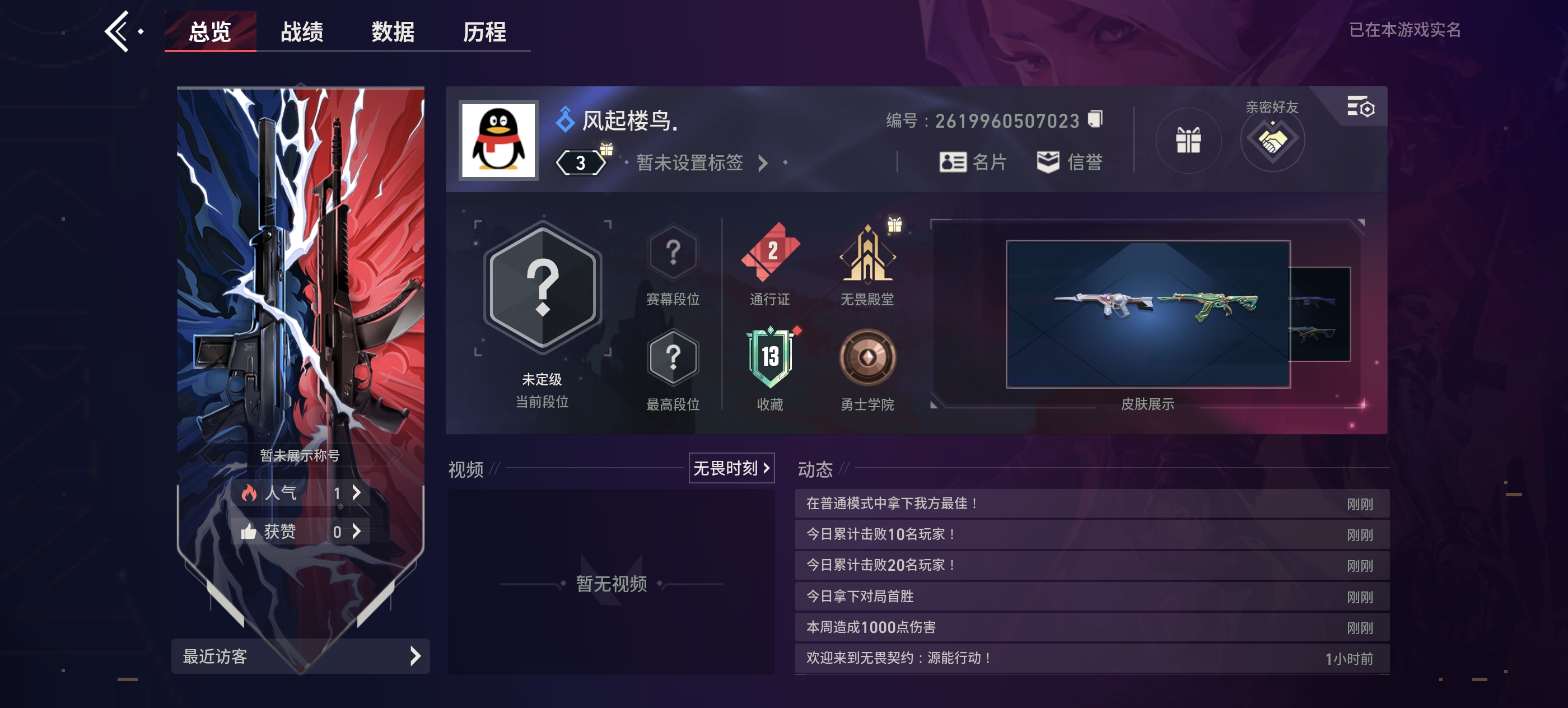This screenshot has height=708, width=1568.
Task: Open the 亲密好友 handshake icon
Action: [x=1272, y=141]
